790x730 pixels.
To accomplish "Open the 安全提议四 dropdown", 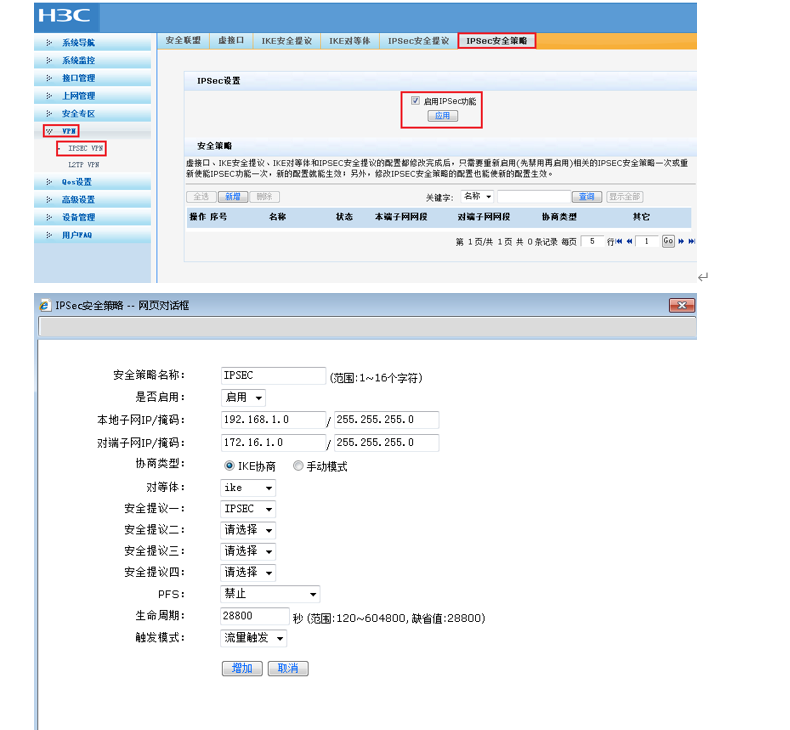I will [248, 572].
